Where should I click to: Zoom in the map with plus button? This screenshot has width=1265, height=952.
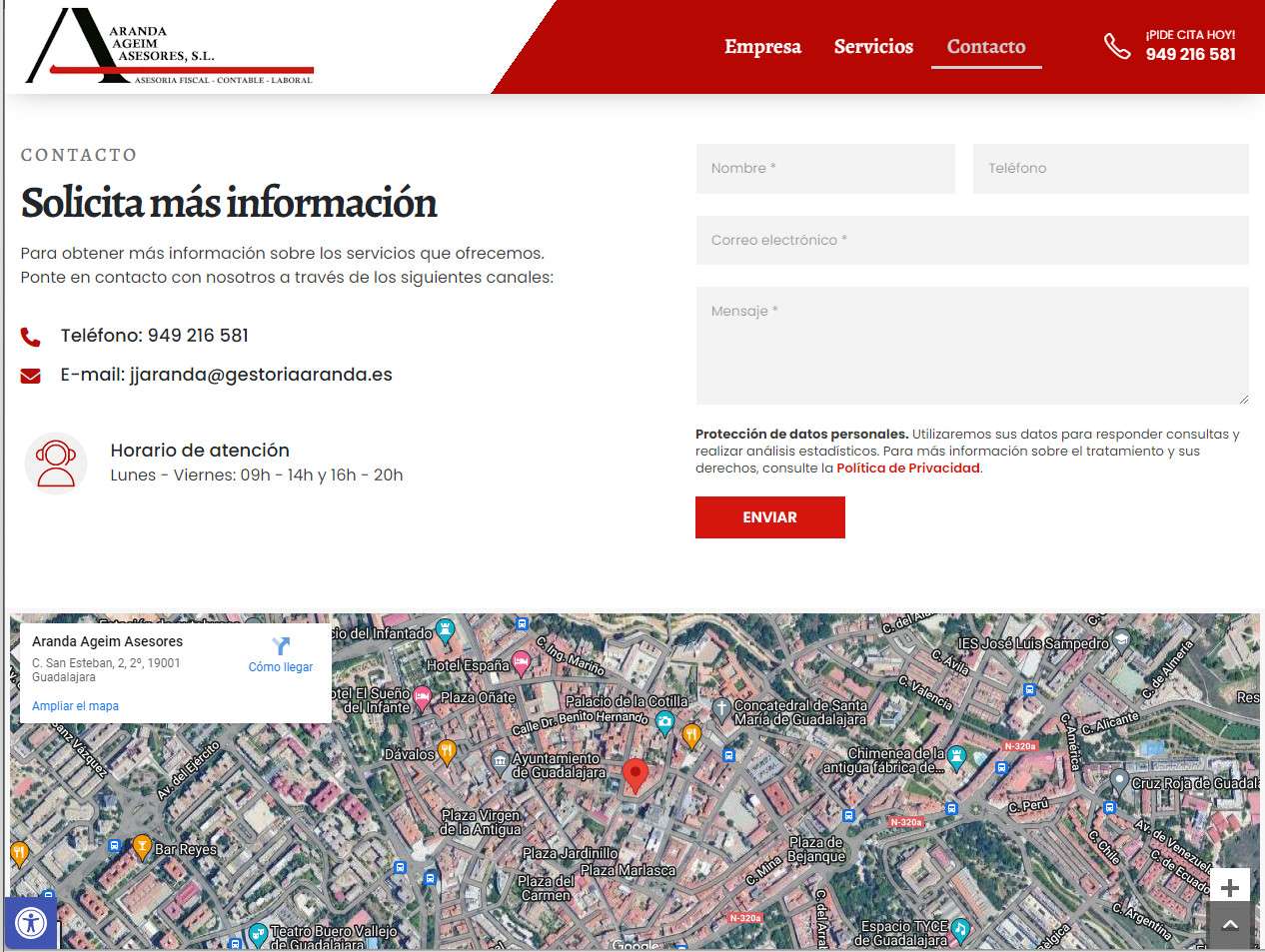tap(1230, 887)
